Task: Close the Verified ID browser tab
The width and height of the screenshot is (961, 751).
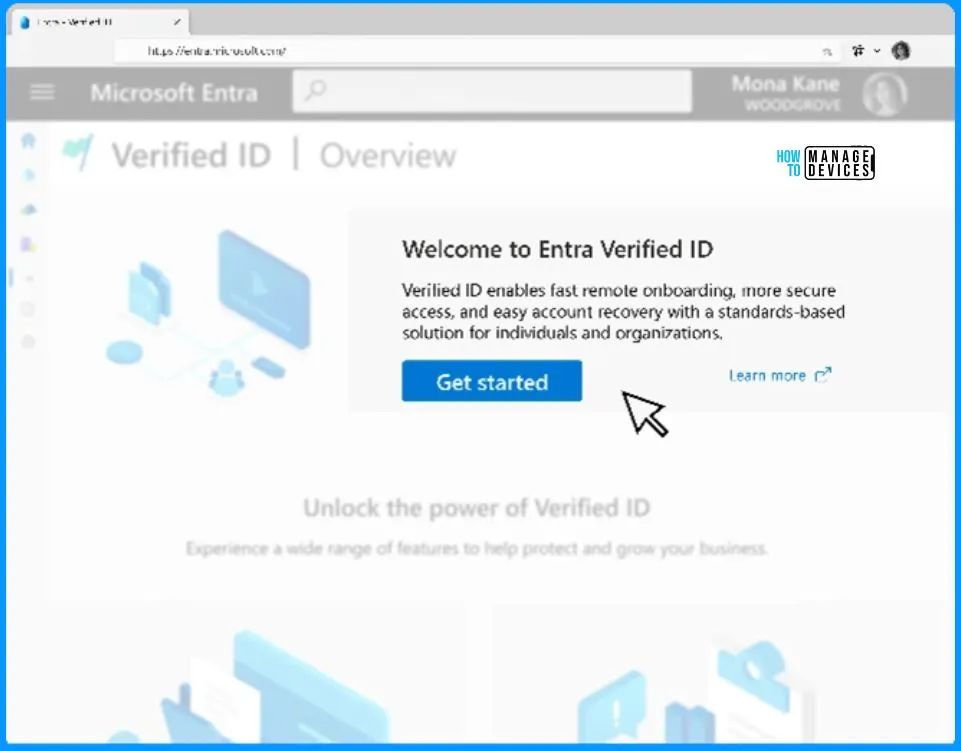Action: 177,22
